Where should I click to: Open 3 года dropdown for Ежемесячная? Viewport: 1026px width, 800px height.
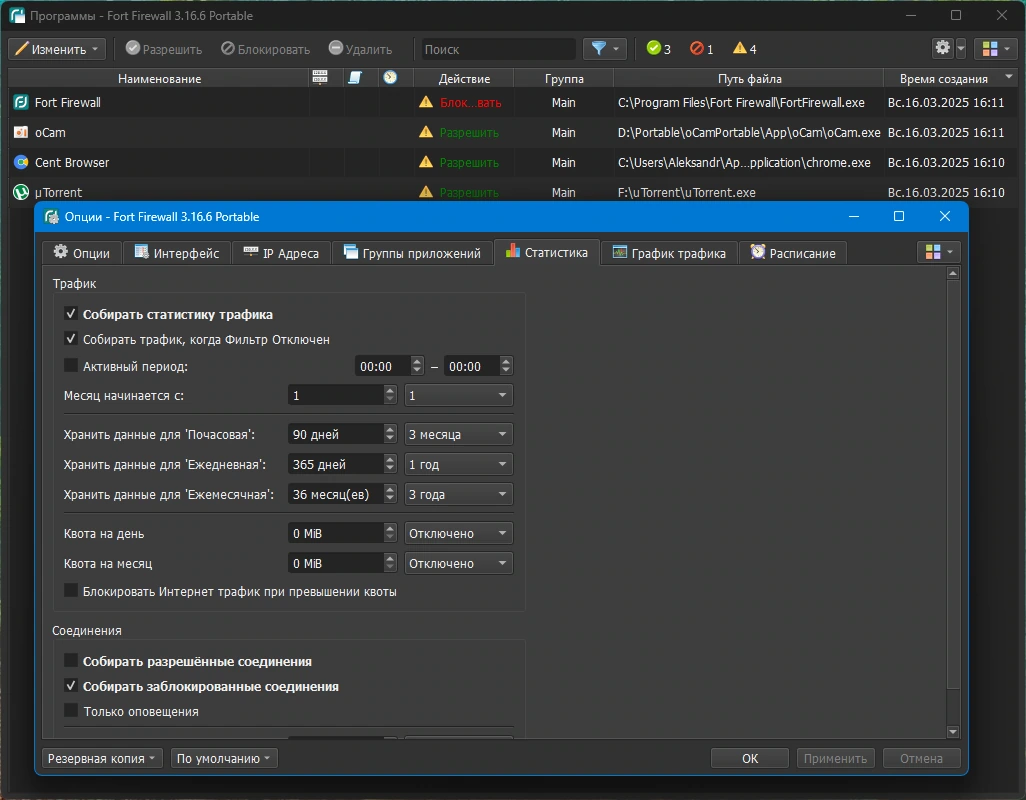(x=459, y=495)
